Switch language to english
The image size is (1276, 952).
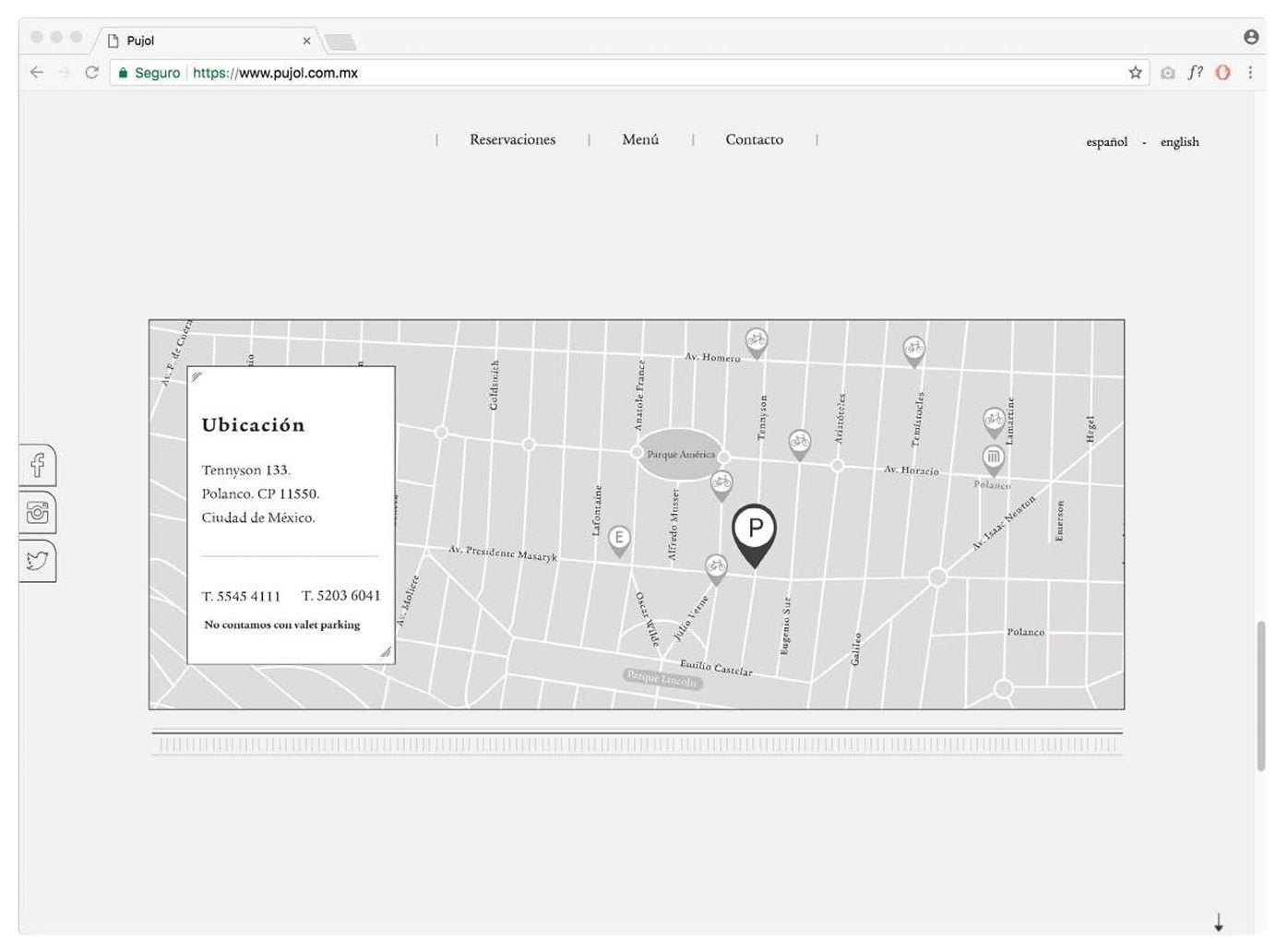[1179, 142]
